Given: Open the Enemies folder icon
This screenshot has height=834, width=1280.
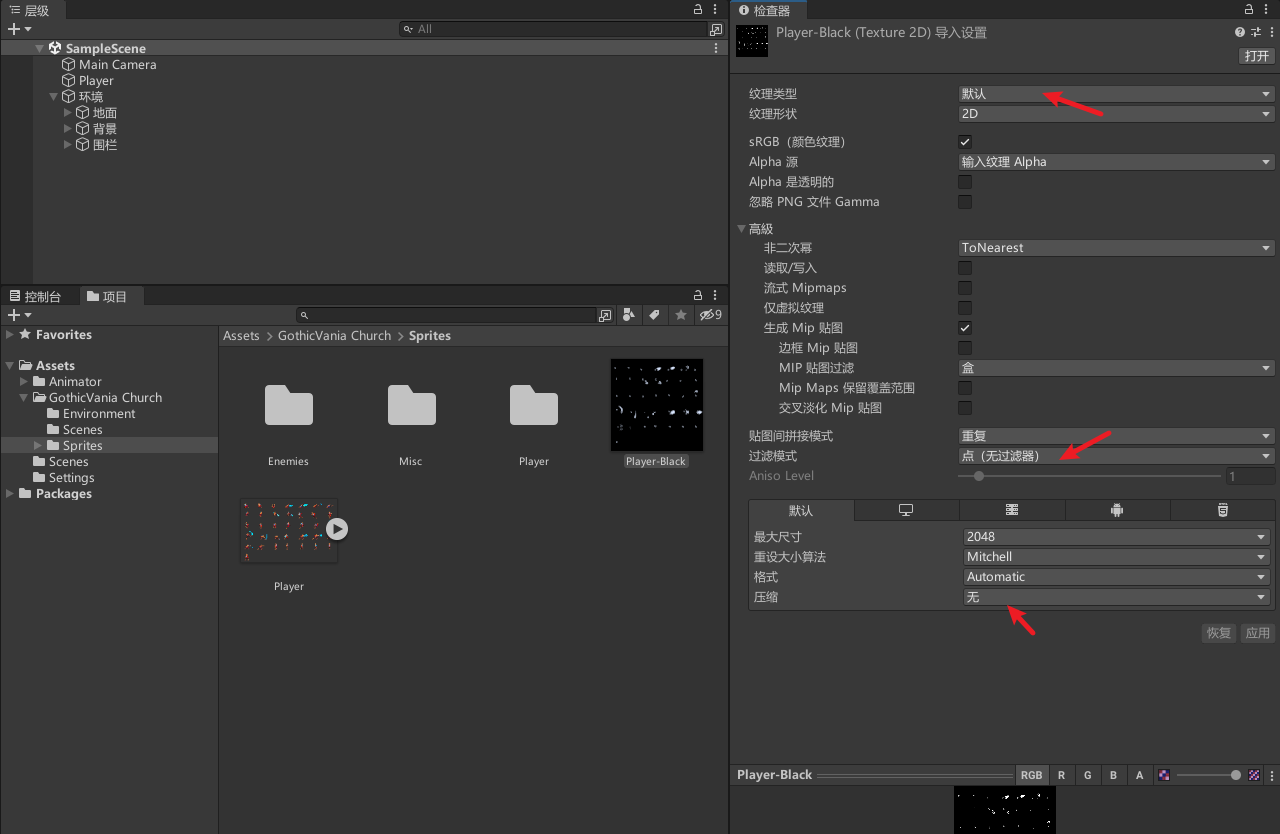Looking at the screenshot, I should [x=289, y=405].
